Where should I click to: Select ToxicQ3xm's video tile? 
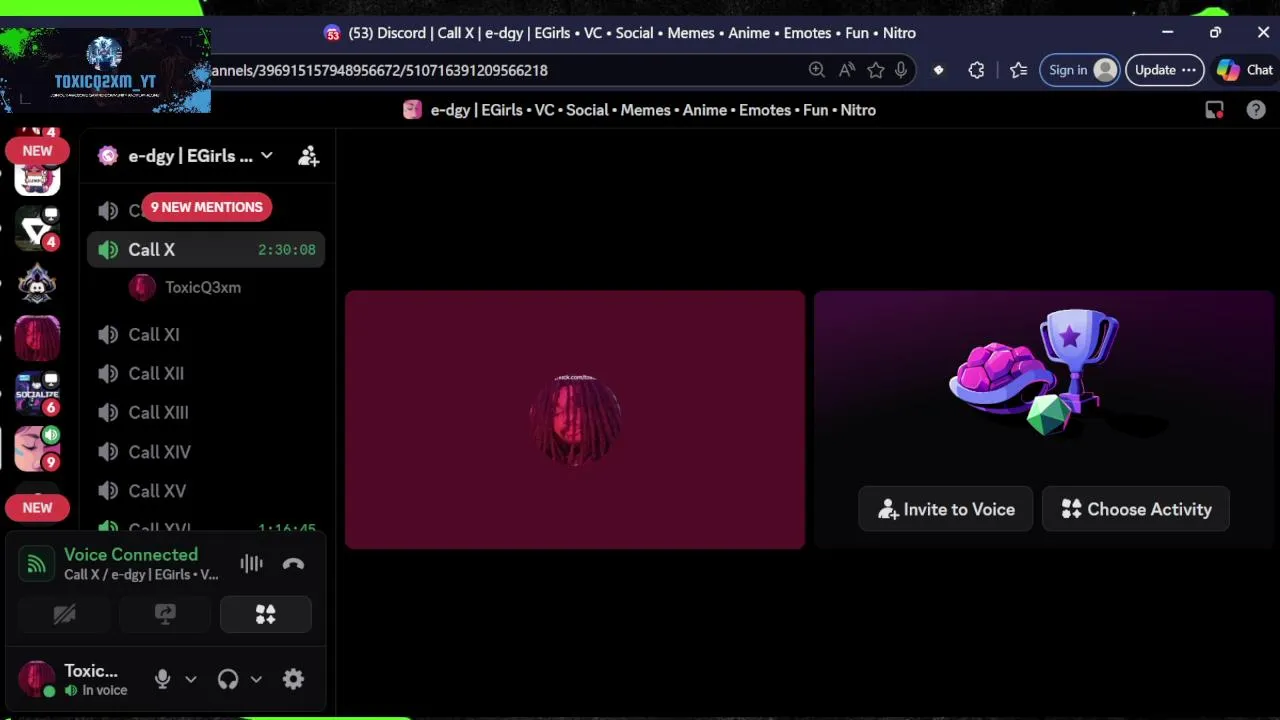(x=575, y=420)
